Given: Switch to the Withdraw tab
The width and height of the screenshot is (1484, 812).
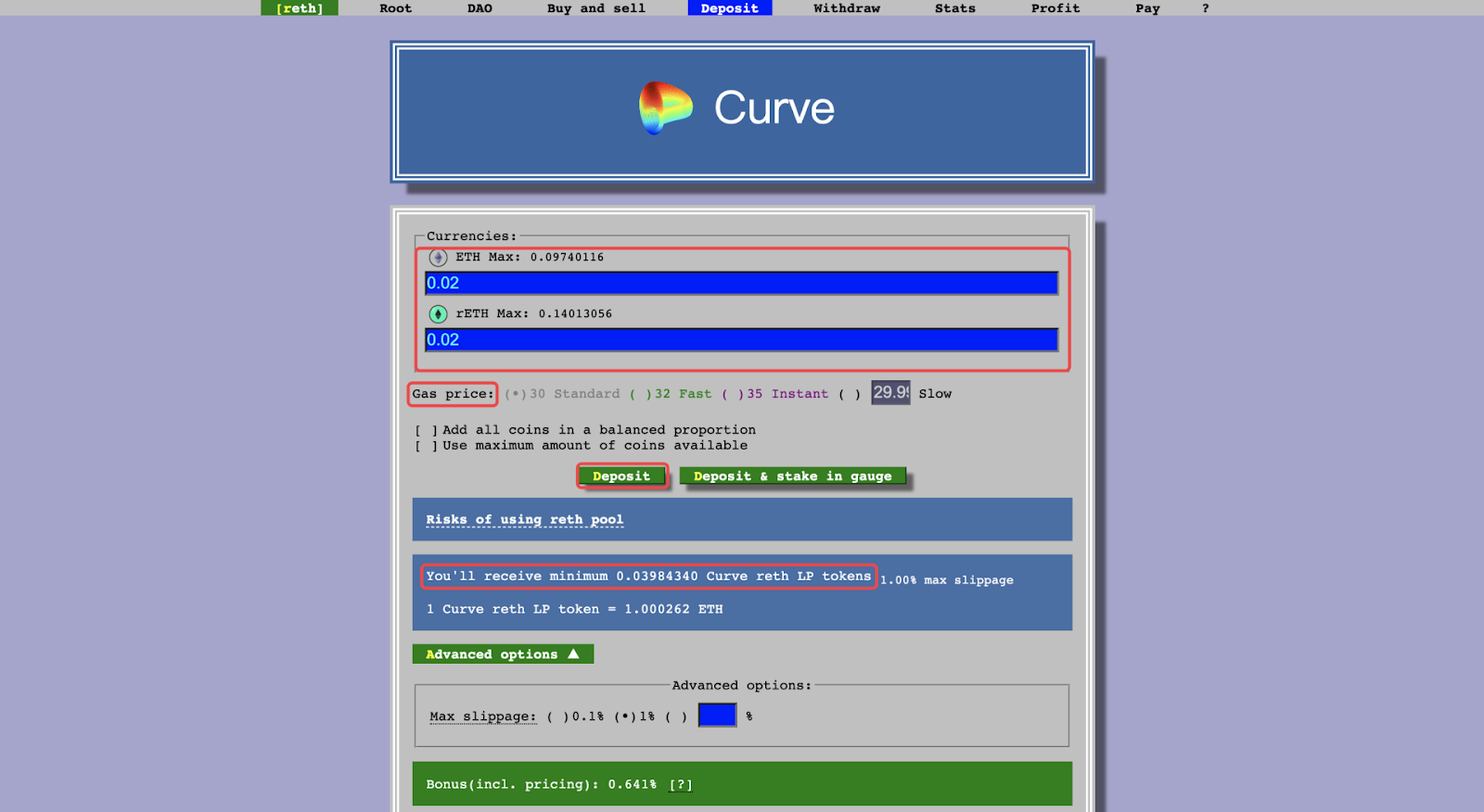Looking at the screenshot, I should point(847,8).
